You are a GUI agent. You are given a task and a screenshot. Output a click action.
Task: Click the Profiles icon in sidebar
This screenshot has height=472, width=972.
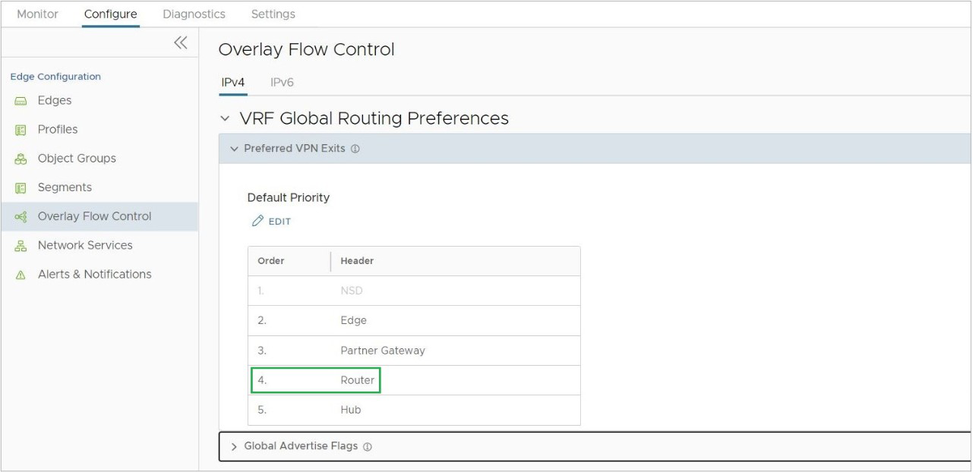point(20,130)
